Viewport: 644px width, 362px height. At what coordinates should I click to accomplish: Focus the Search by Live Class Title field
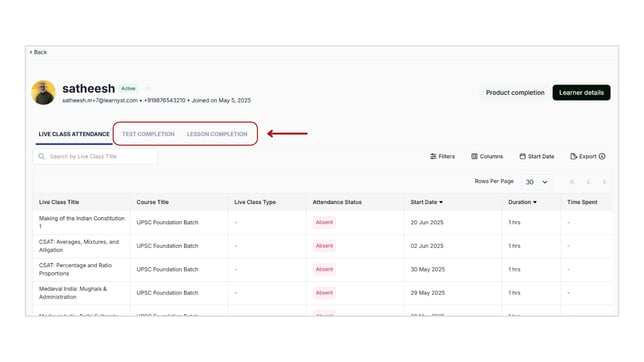[x=95, y=156]
